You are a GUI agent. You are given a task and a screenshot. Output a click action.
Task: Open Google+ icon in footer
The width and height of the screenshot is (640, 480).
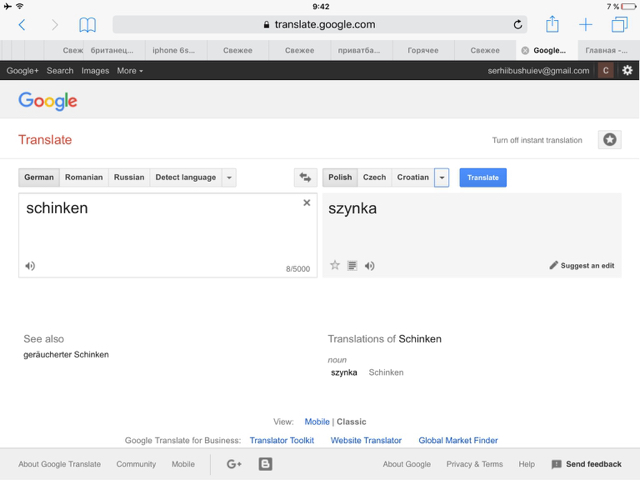point(234,464)
